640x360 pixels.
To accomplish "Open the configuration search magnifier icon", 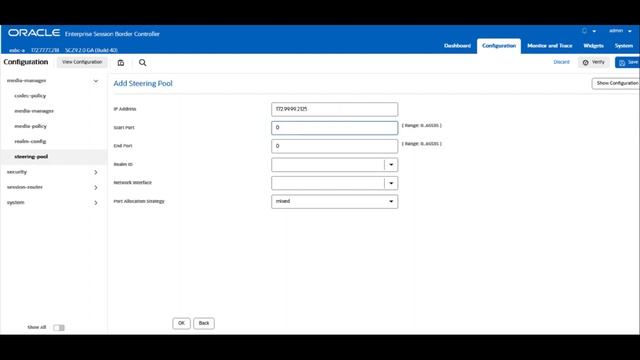I will 142,62.
